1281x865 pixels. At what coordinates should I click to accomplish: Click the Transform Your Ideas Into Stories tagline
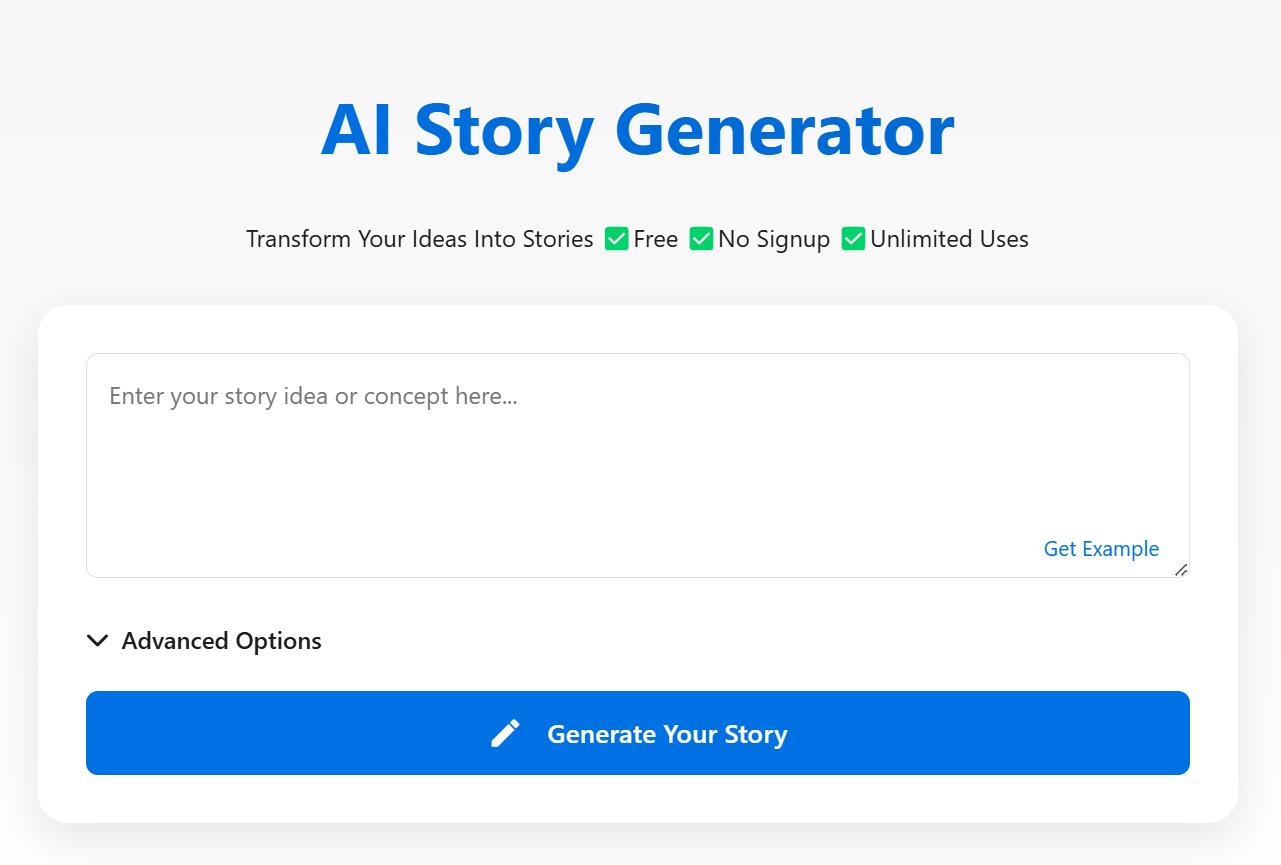pyautogui.click(x=420, y=239)
